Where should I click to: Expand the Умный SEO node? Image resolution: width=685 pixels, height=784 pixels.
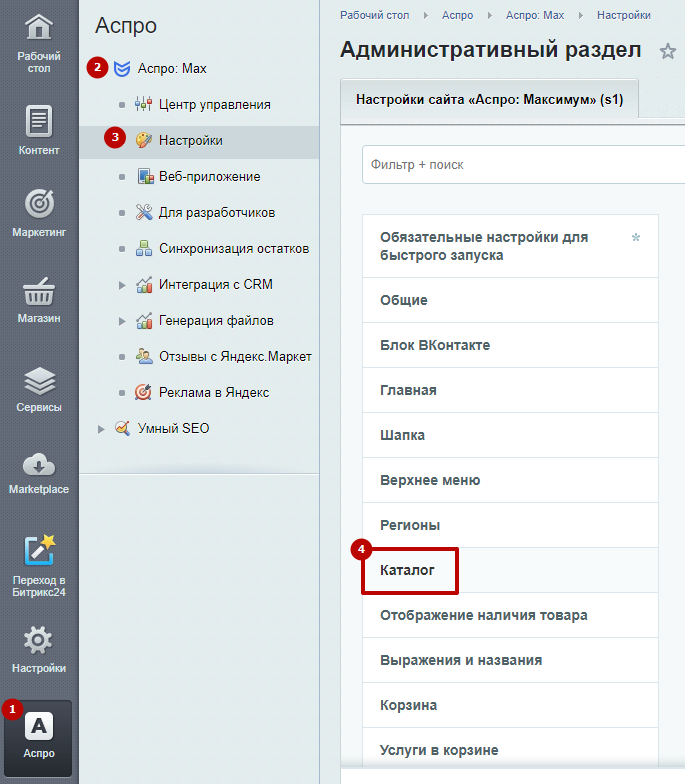(x=101, y=429)
